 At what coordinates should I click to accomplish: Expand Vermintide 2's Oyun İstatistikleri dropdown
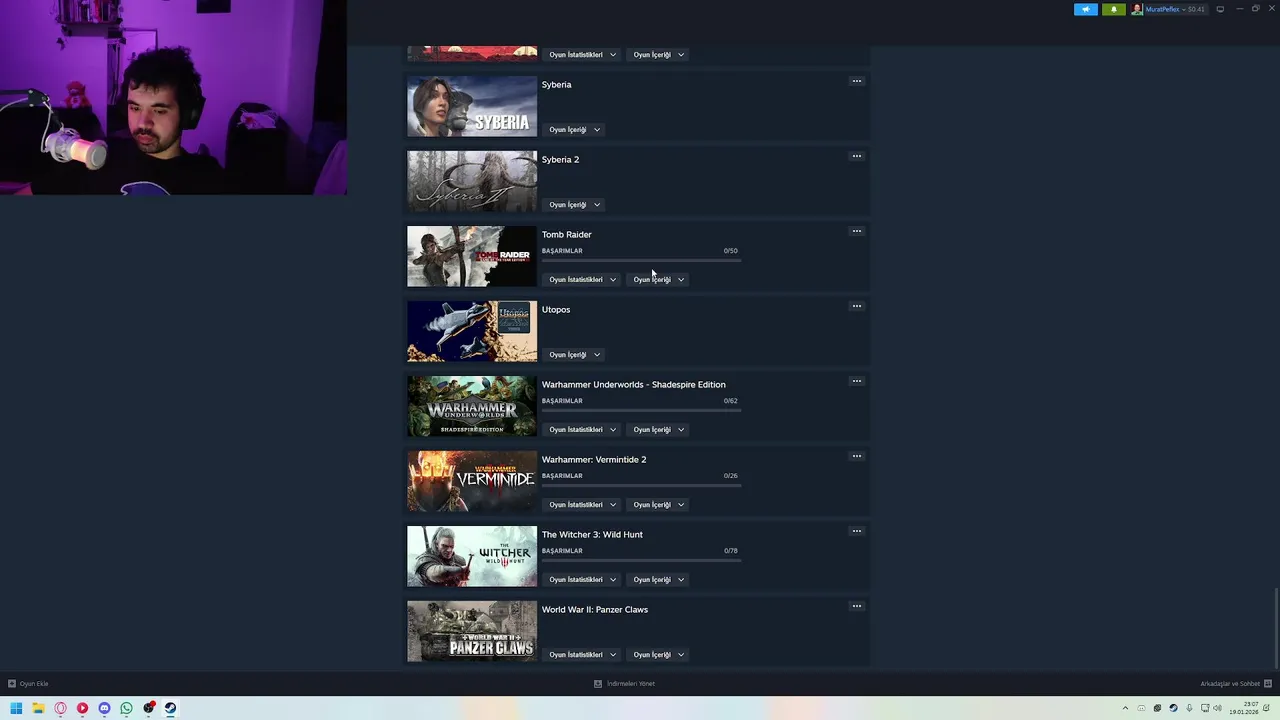tap(582, 505)
